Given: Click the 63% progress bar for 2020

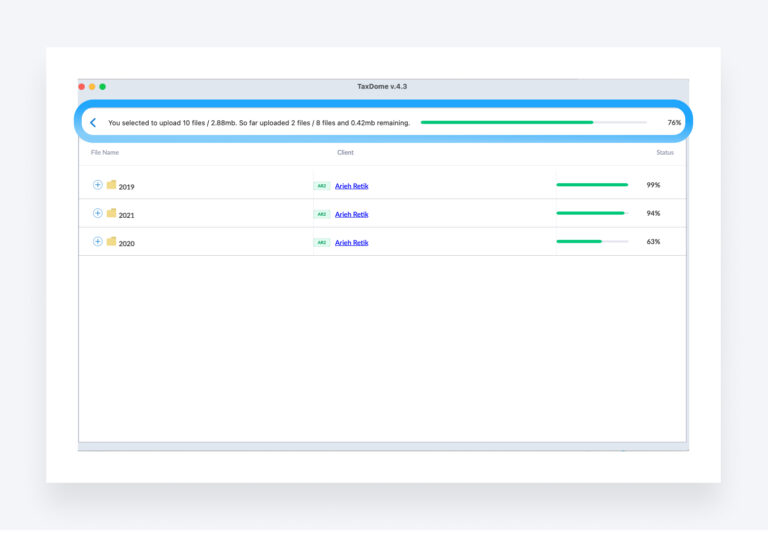Looking at the screenshot, I should coord(592,242).
